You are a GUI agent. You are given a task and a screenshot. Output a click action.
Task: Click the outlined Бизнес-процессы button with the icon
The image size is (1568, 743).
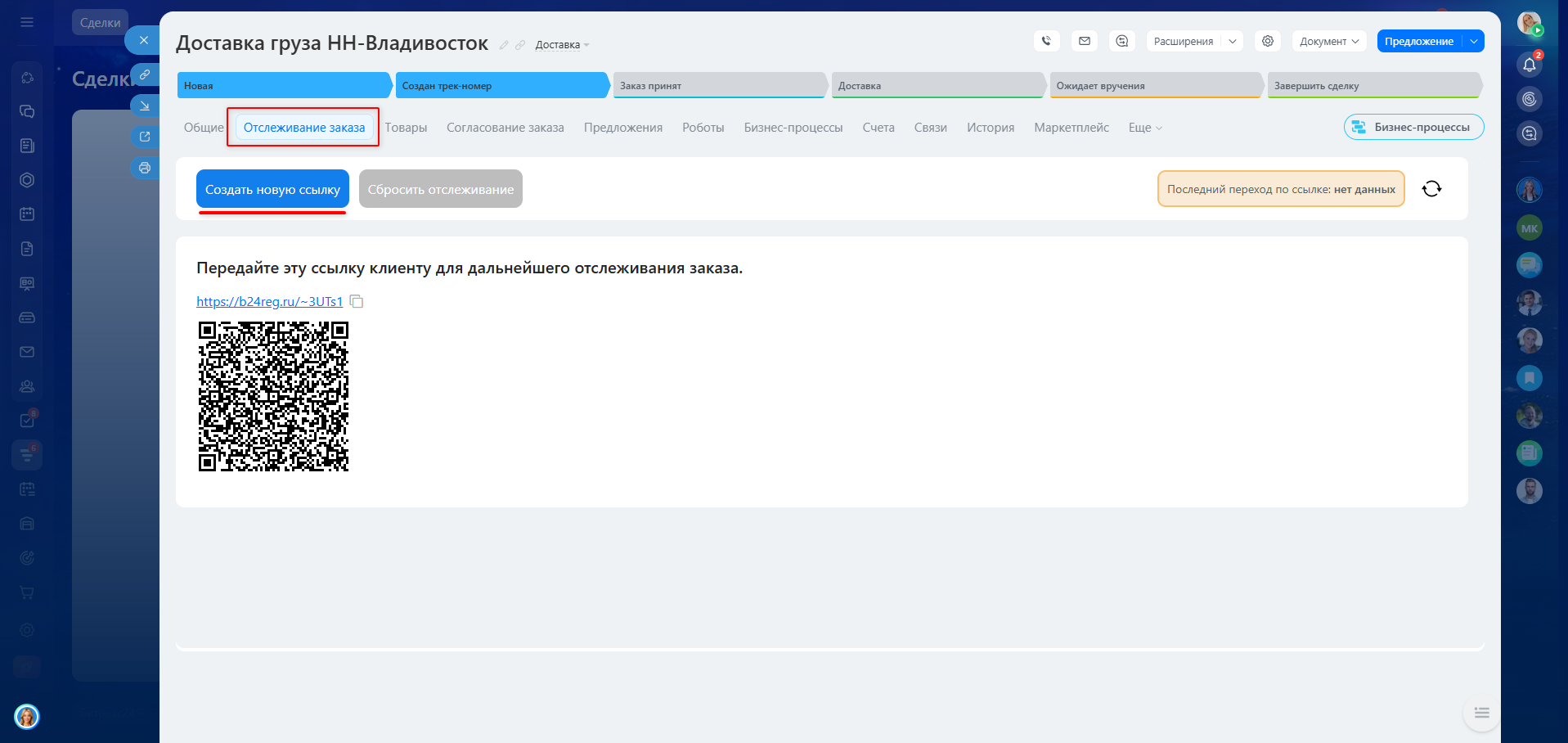coord(1413,127)
